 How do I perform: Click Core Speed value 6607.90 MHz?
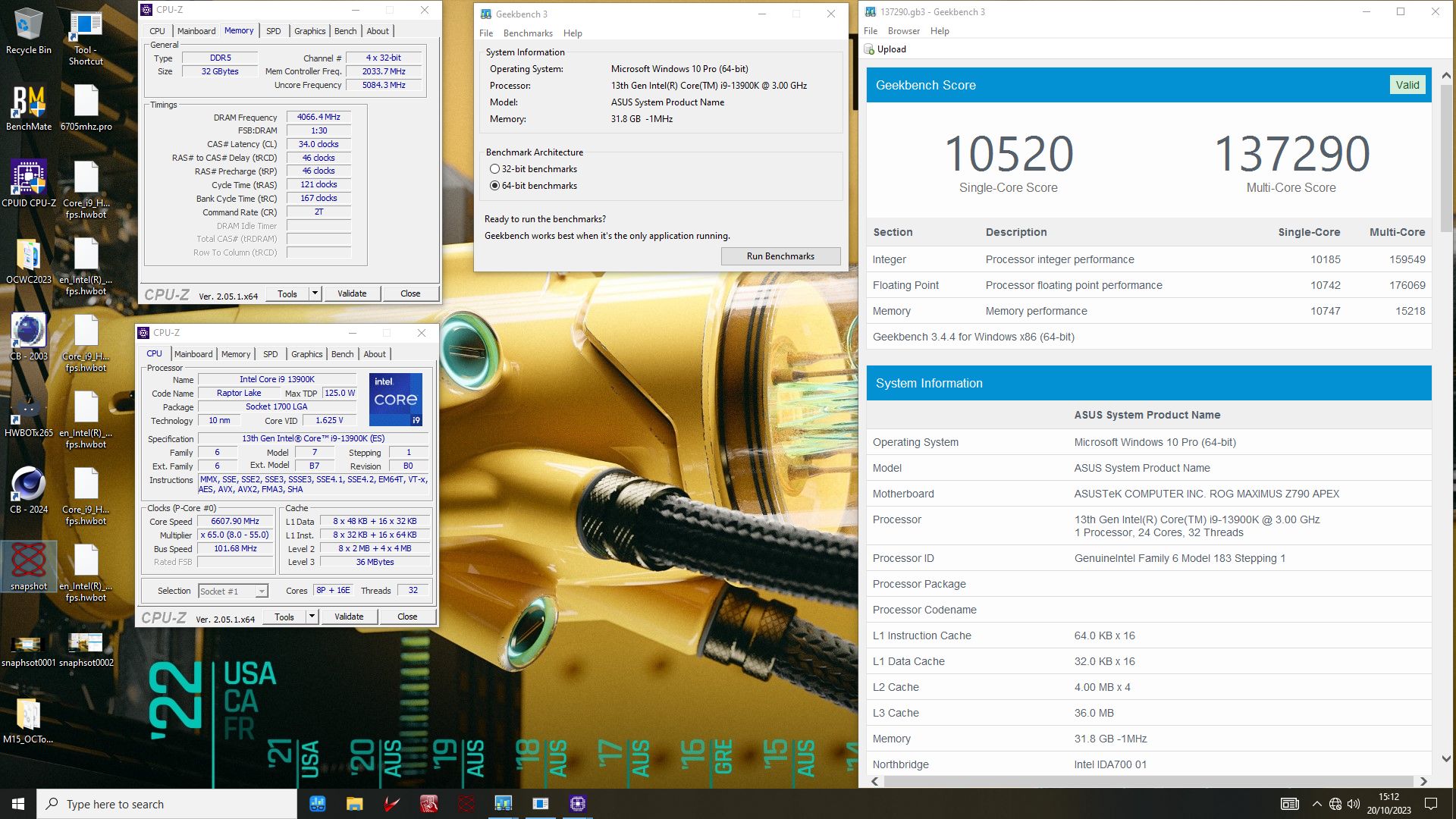click(235, 522)
